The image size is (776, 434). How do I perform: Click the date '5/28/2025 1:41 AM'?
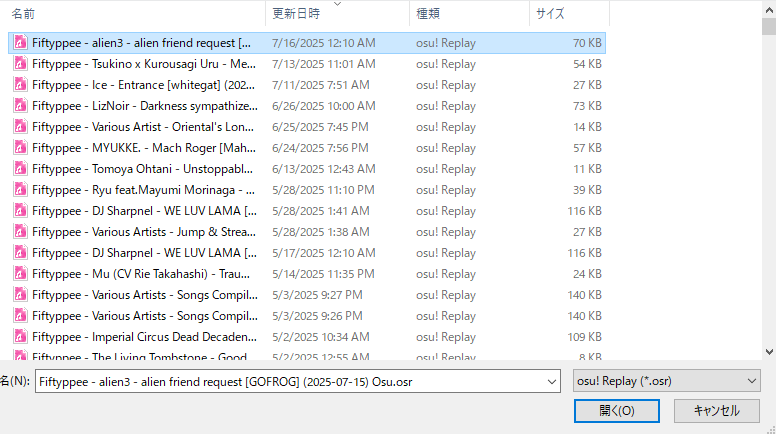pos(321,211)
